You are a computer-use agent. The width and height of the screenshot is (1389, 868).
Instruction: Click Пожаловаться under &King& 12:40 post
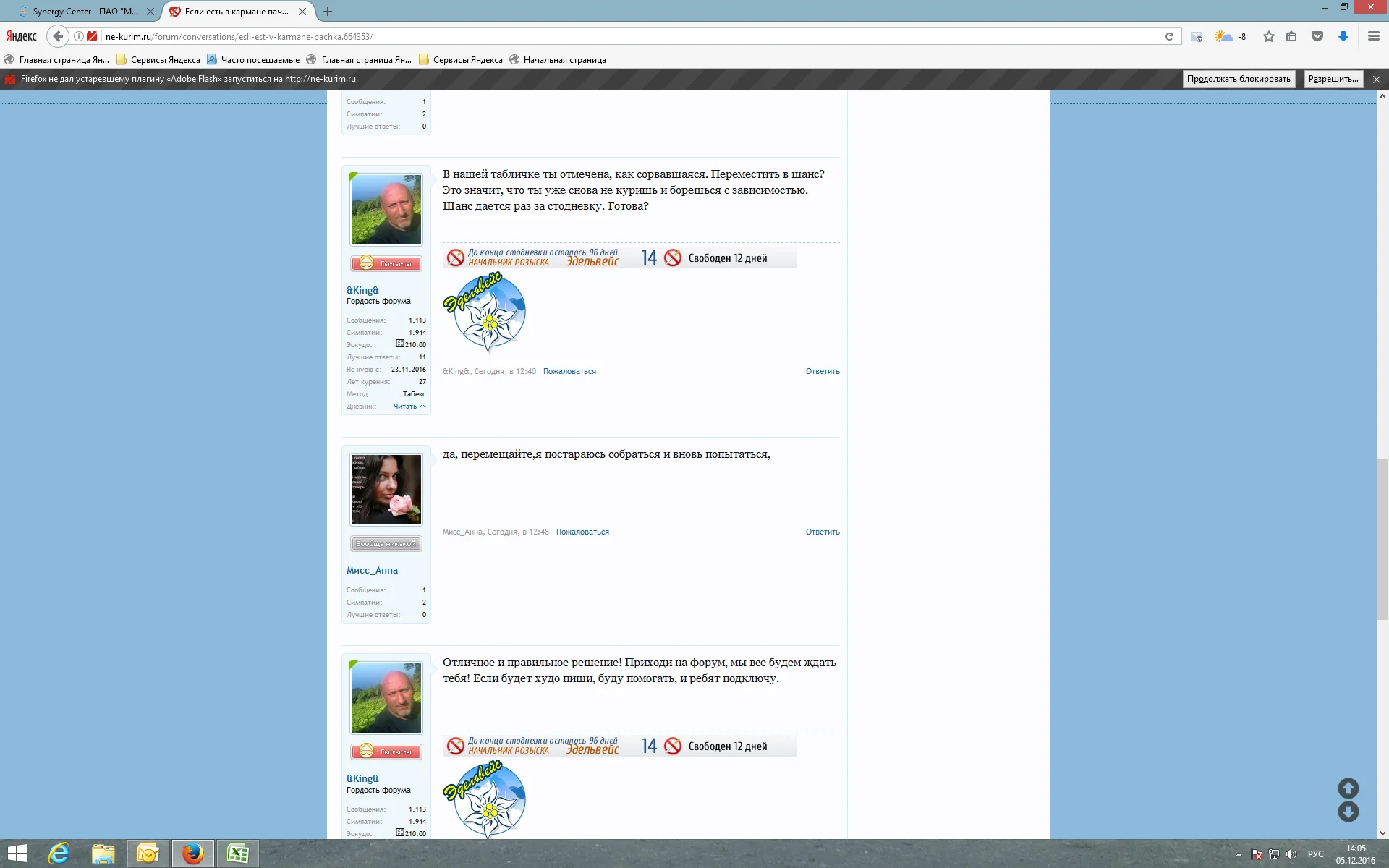569,371
